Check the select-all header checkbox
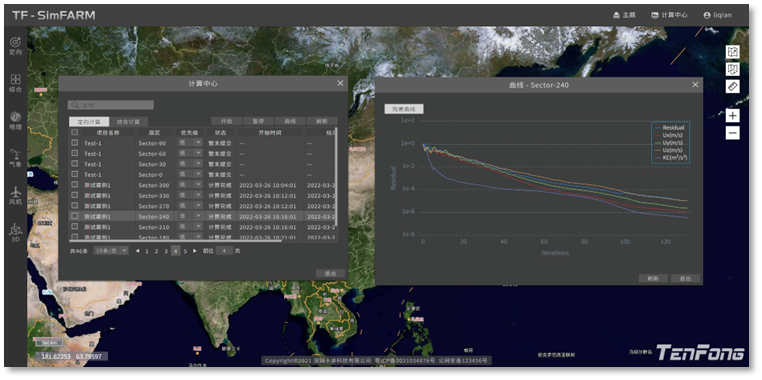The width and height of the screenshot is (762, 380). point(74,132)
